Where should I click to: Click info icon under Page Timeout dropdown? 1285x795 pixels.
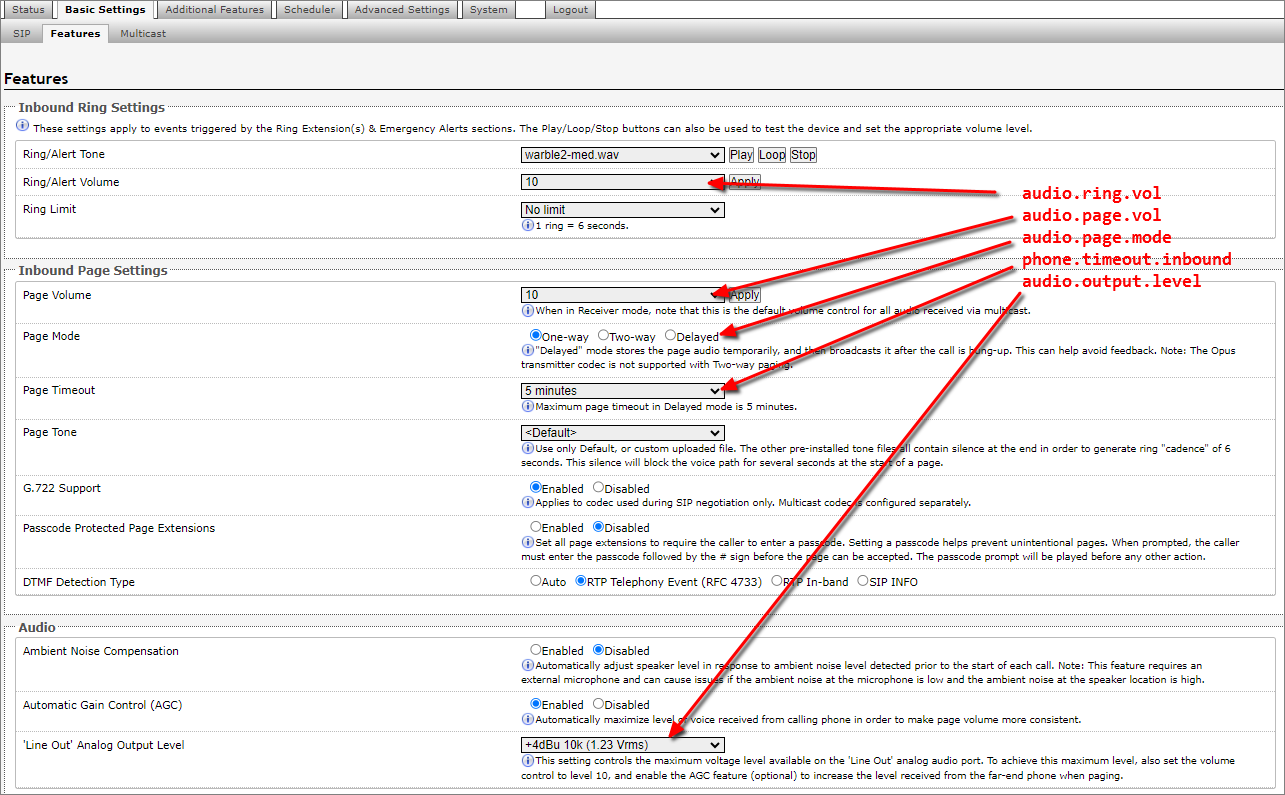527,406
